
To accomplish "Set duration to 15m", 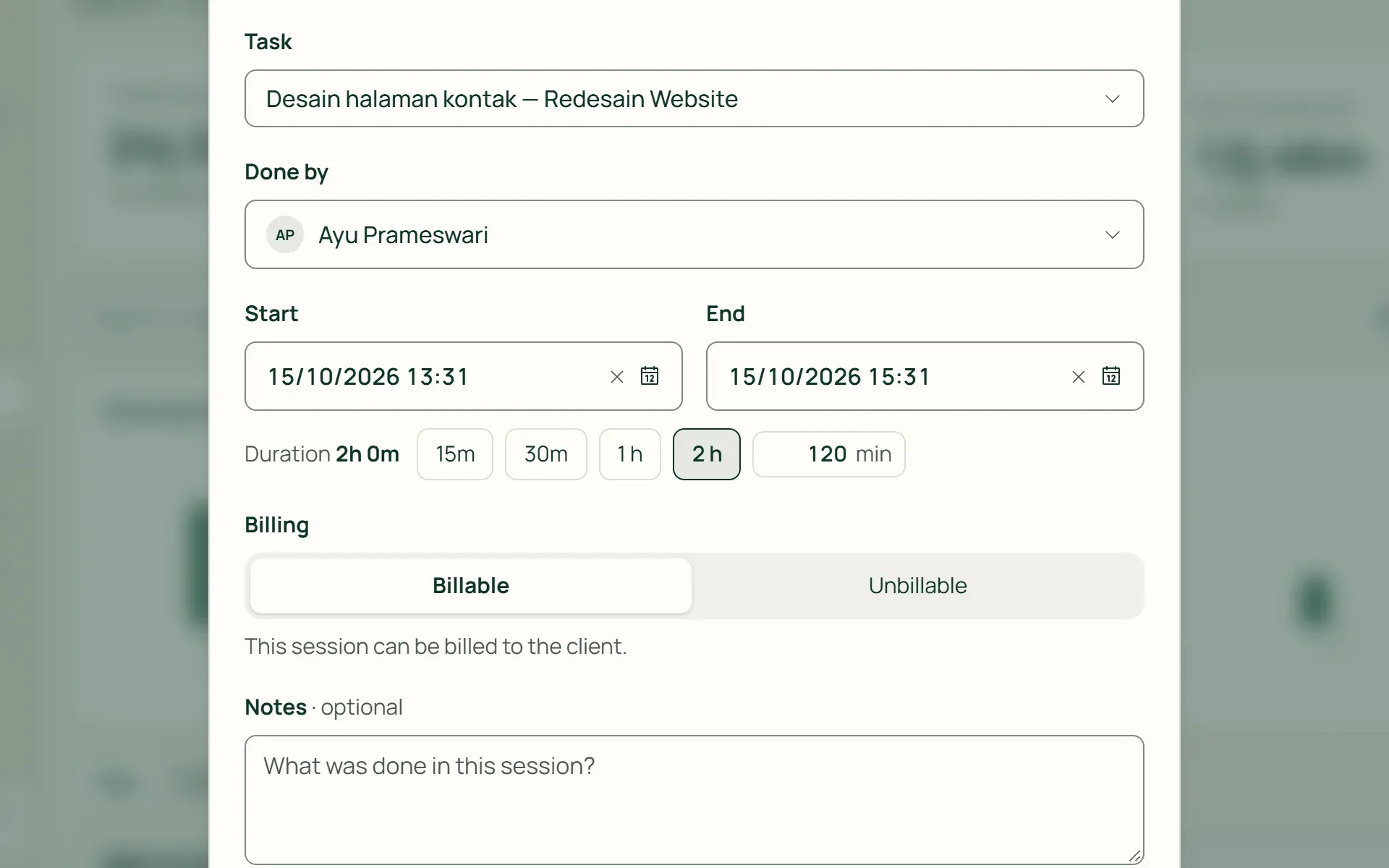I will (455, 454).
